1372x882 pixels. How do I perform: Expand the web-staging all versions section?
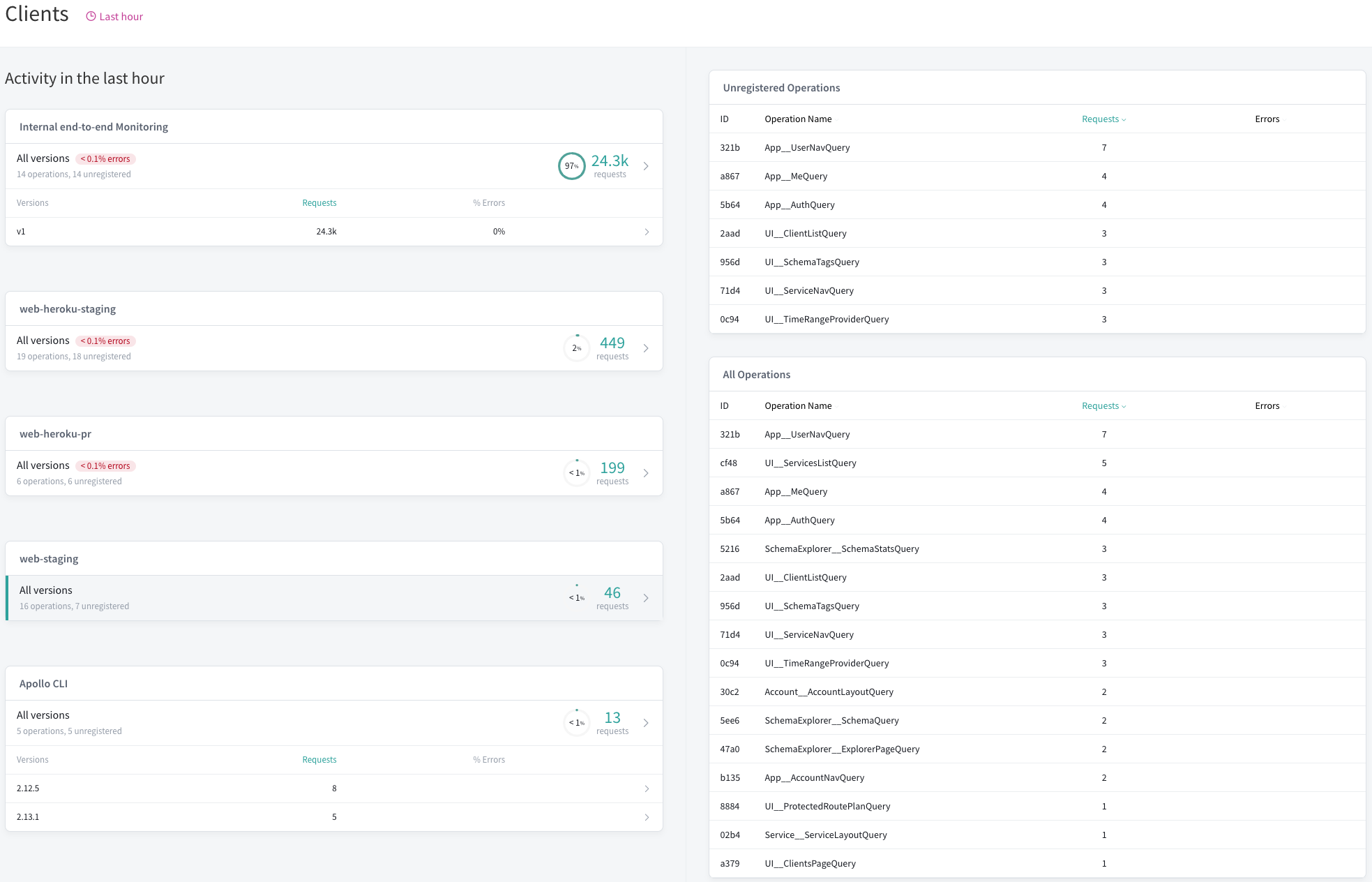tap(647, 597)
